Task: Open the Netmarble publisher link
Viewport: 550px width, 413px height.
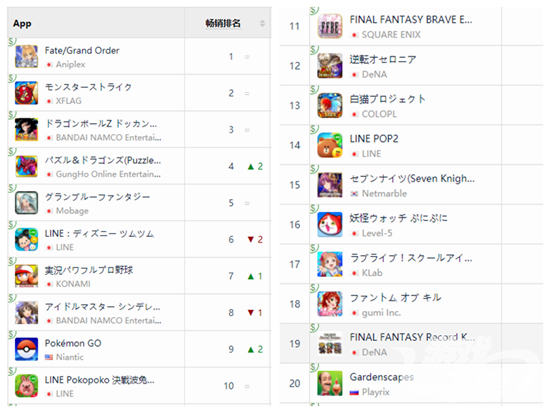Action: coord(384,193)
